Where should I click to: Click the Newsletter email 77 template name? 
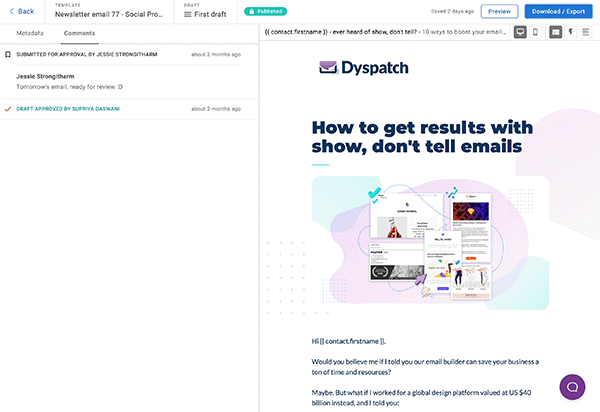click(109, 15)
